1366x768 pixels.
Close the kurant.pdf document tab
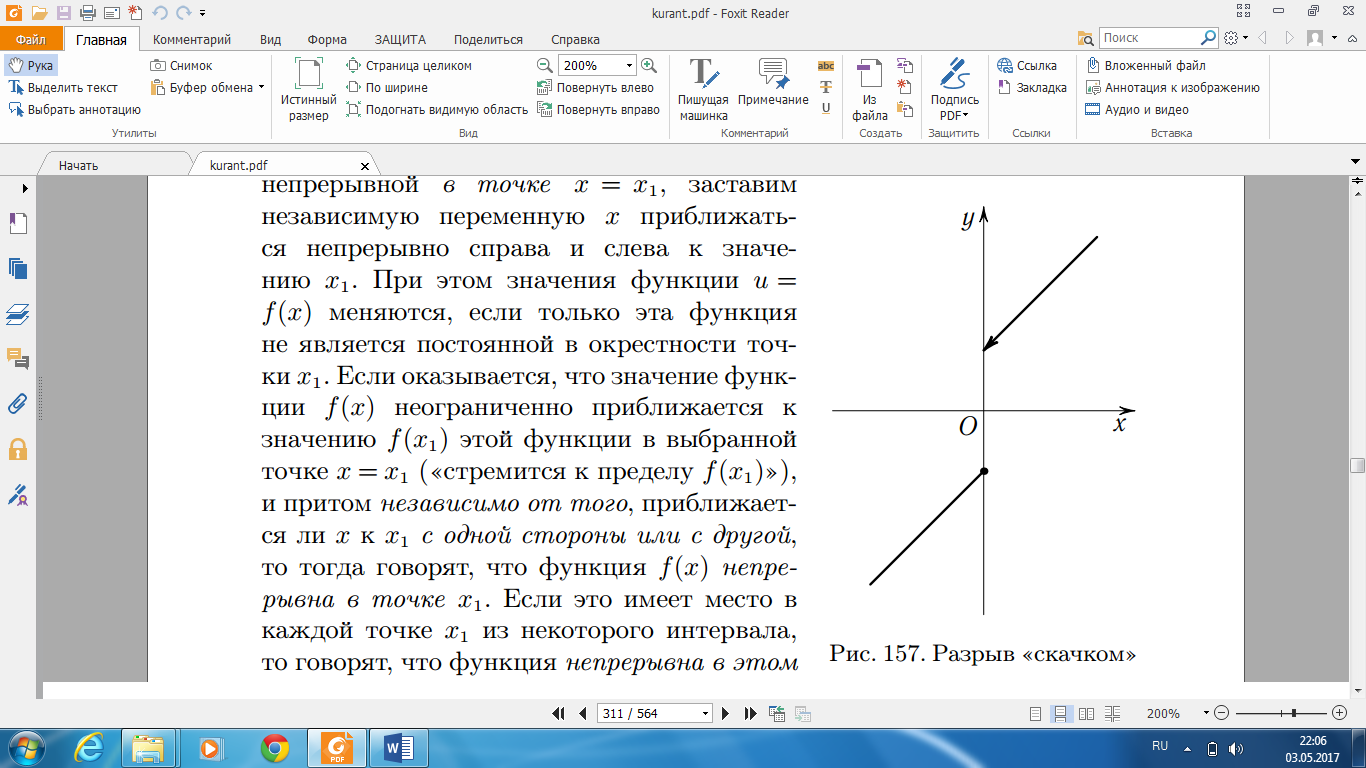[364, 167]
